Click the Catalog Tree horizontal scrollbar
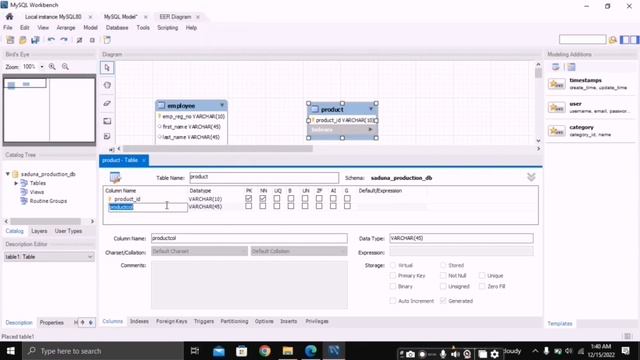This screenshot has width=640, height=360. tap(45, 221)
